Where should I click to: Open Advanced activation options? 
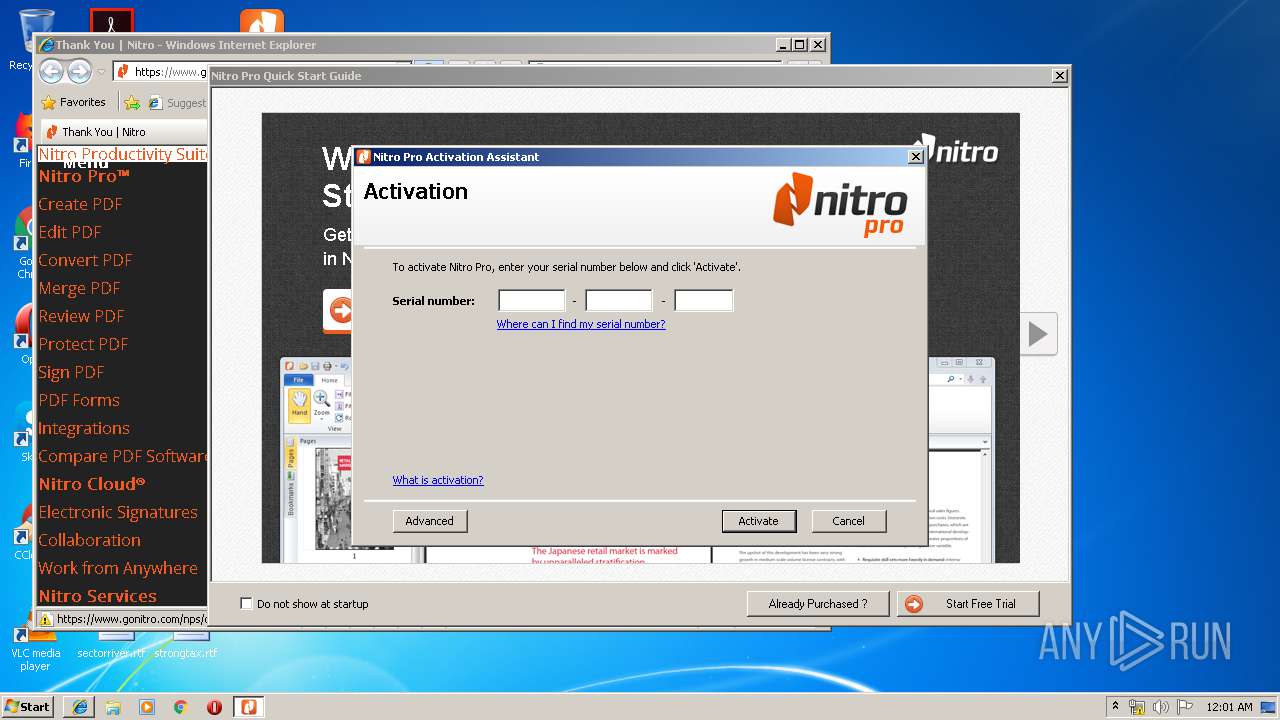point(430,521)
